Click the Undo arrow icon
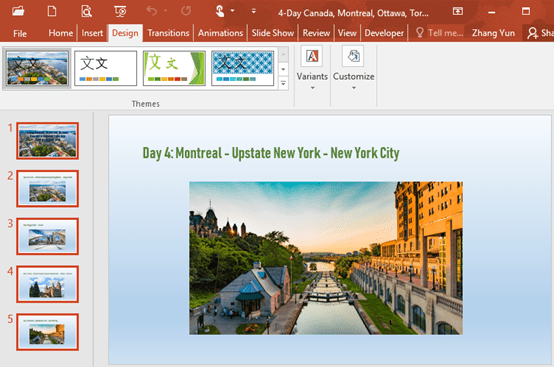The width and height of the screenshot is (554, 367). pyautogui.click(x=152, y=11)
